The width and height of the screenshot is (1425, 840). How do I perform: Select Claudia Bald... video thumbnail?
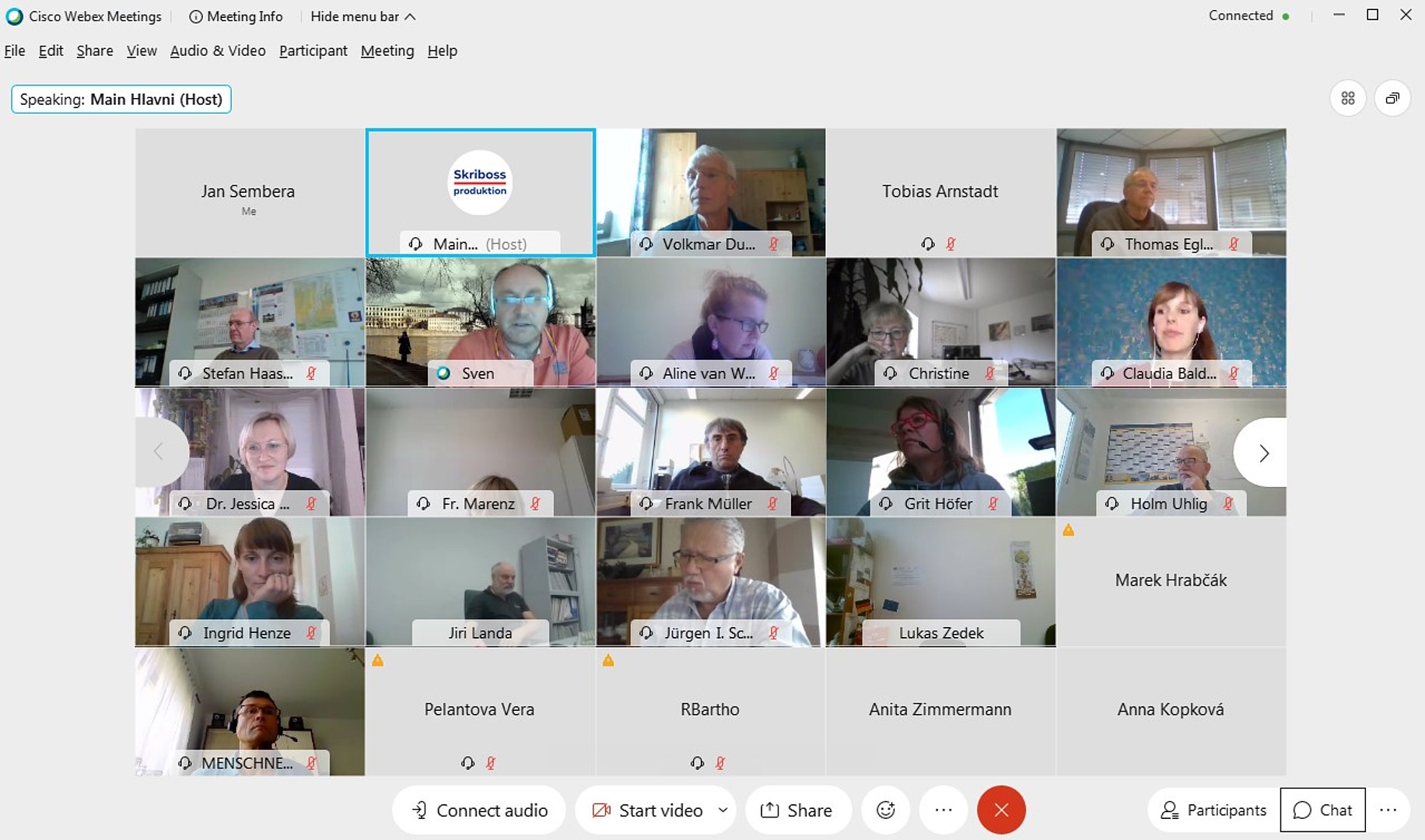(1171, 322)
